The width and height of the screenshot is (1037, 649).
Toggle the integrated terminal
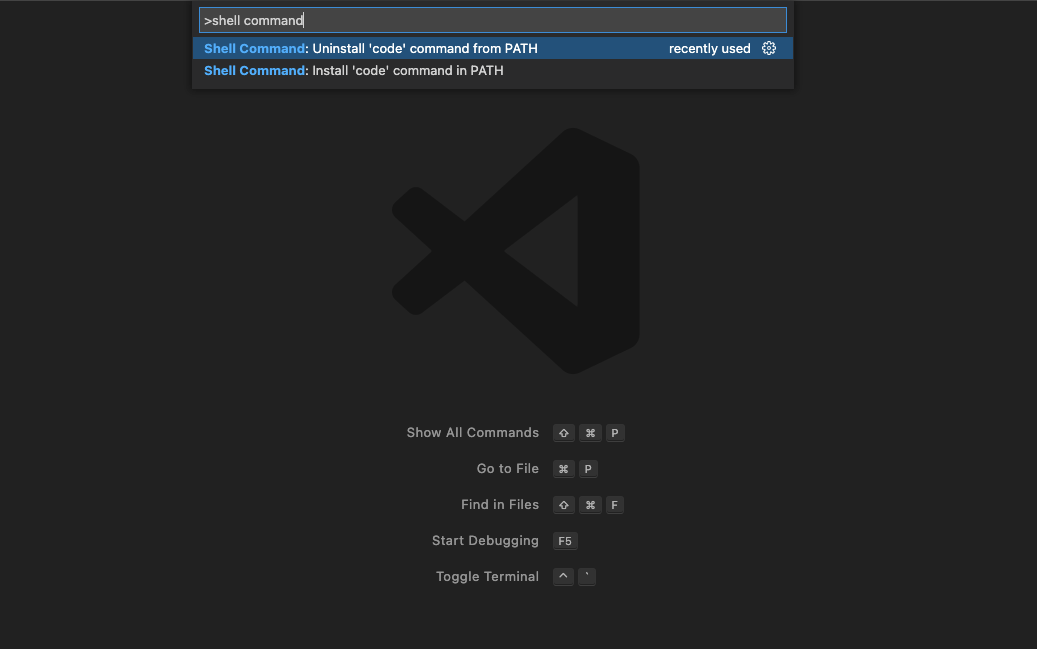487,577
